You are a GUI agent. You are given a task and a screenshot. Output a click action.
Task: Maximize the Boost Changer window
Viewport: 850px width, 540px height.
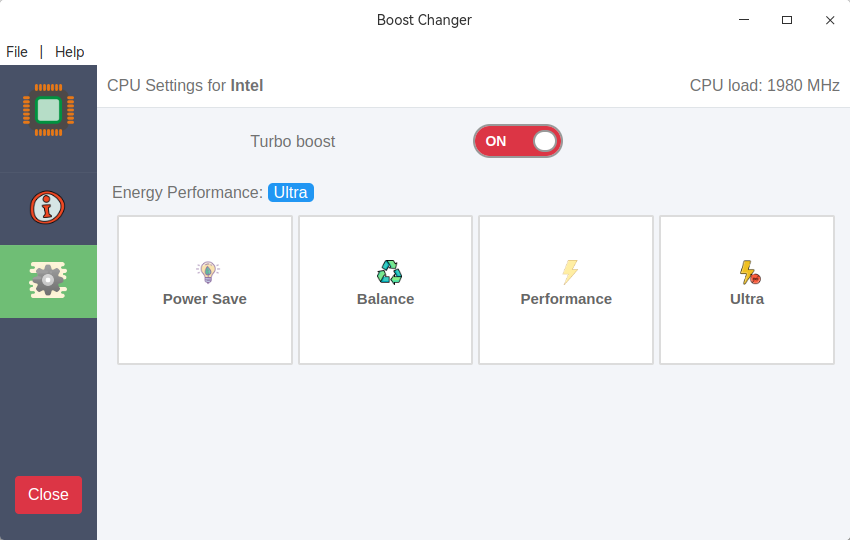(787, 20)
